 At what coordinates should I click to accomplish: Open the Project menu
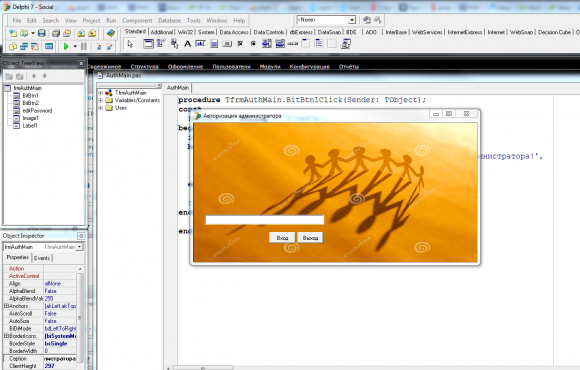(91, 21)
